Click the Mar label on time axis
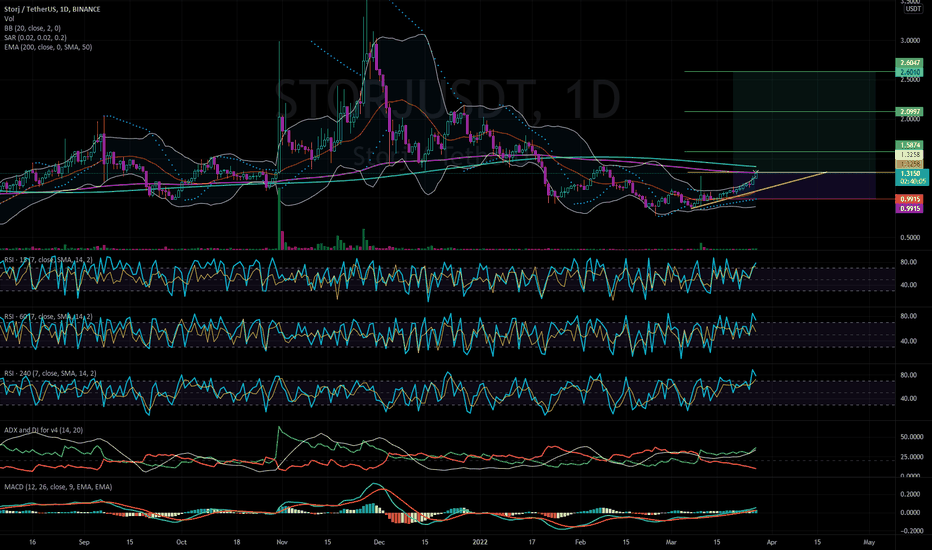Screen dimensions: 932x550 click(x=671, y=542)
